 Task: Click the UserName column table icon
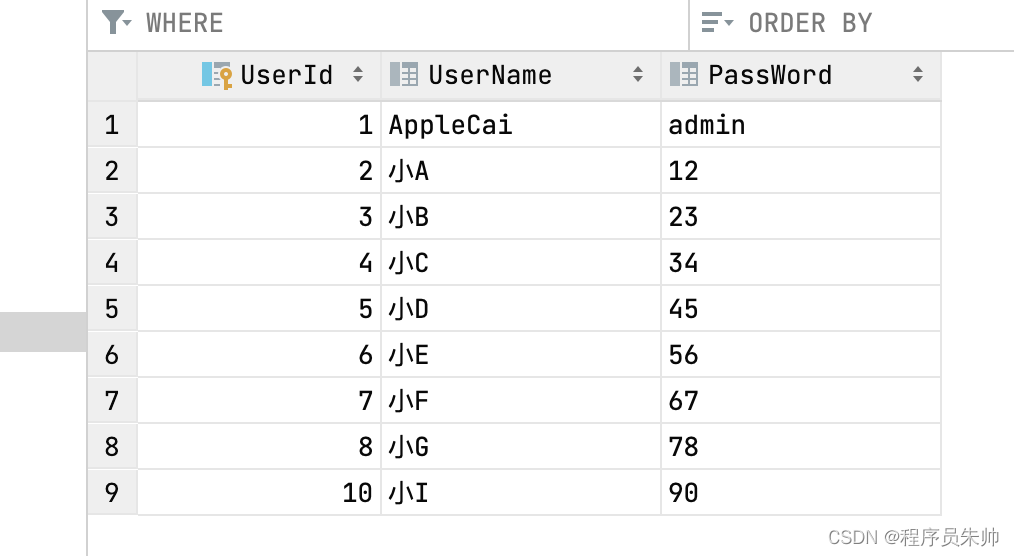click(x=403, y=75)
